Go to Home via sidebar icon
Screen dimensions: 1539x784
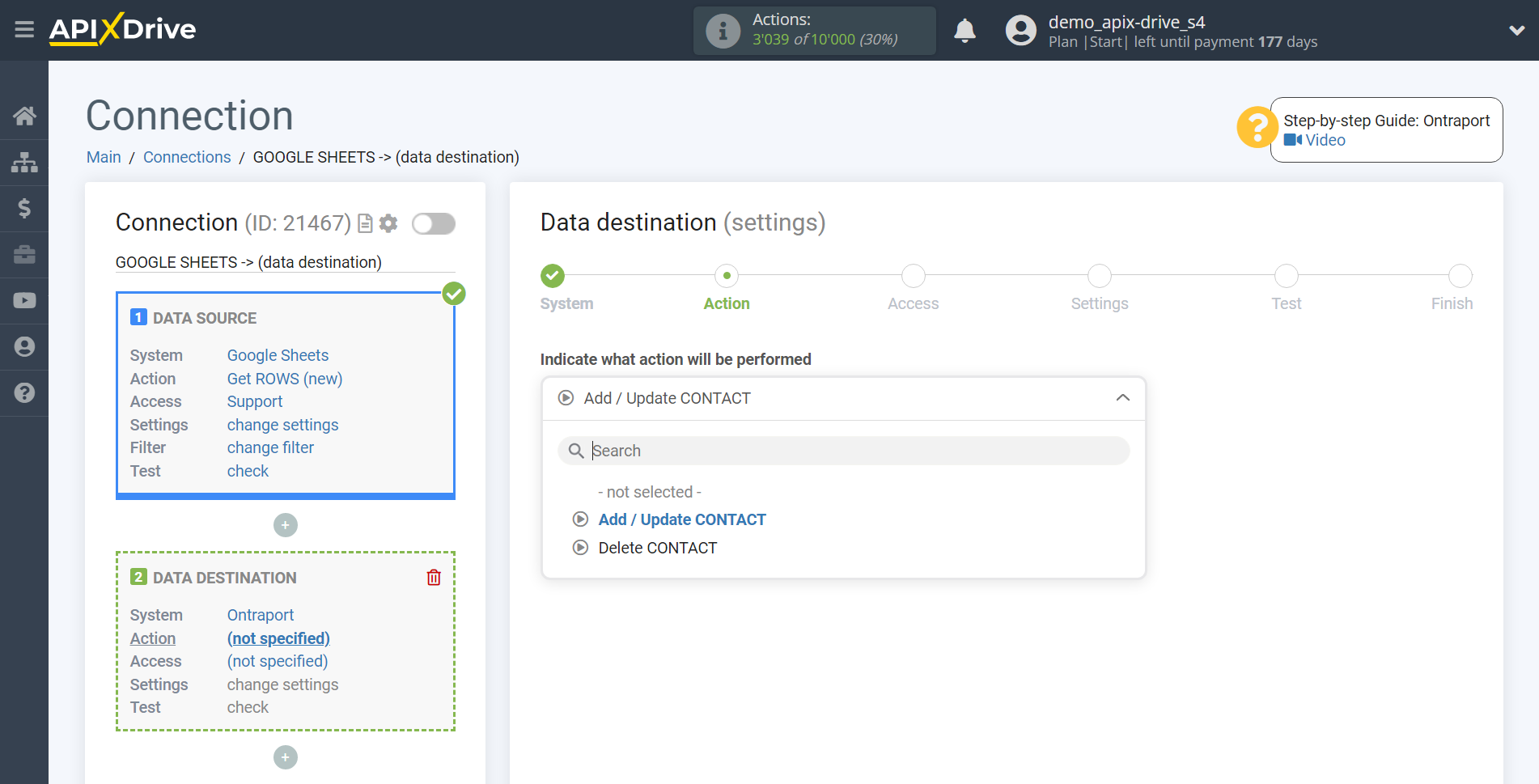24,116
